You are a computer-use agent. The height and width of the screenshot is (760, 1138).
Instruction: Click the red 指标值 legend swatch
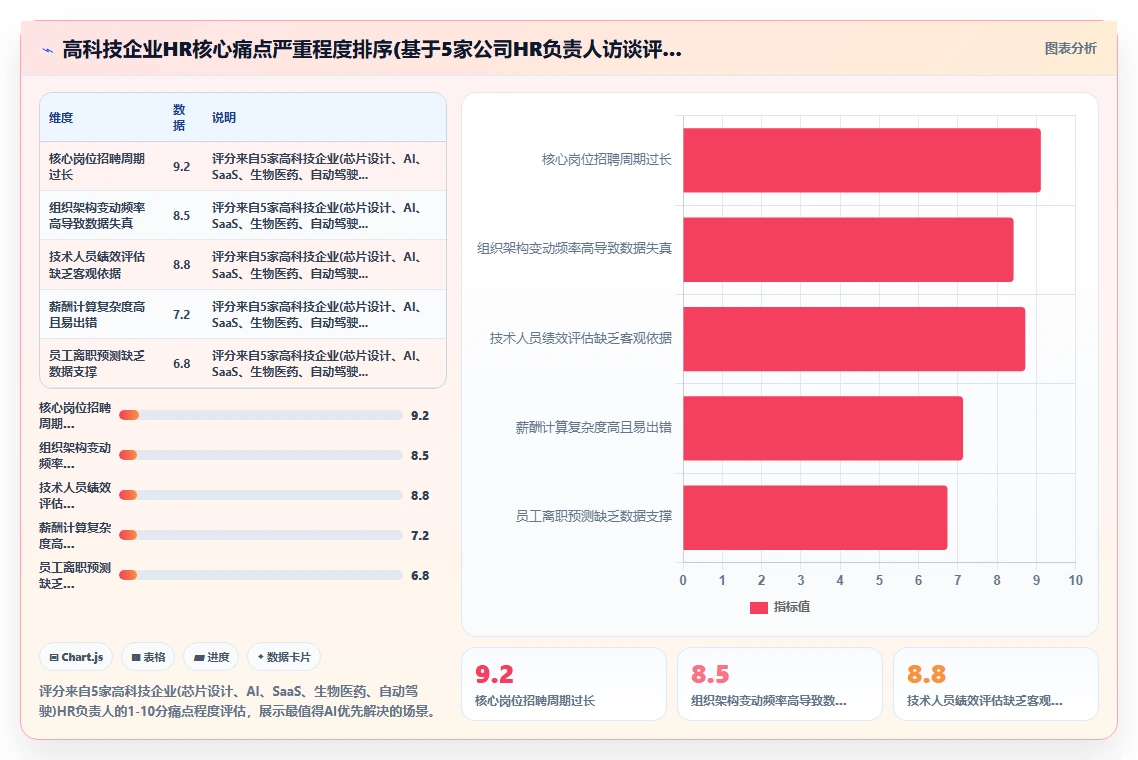click(758, 608)
